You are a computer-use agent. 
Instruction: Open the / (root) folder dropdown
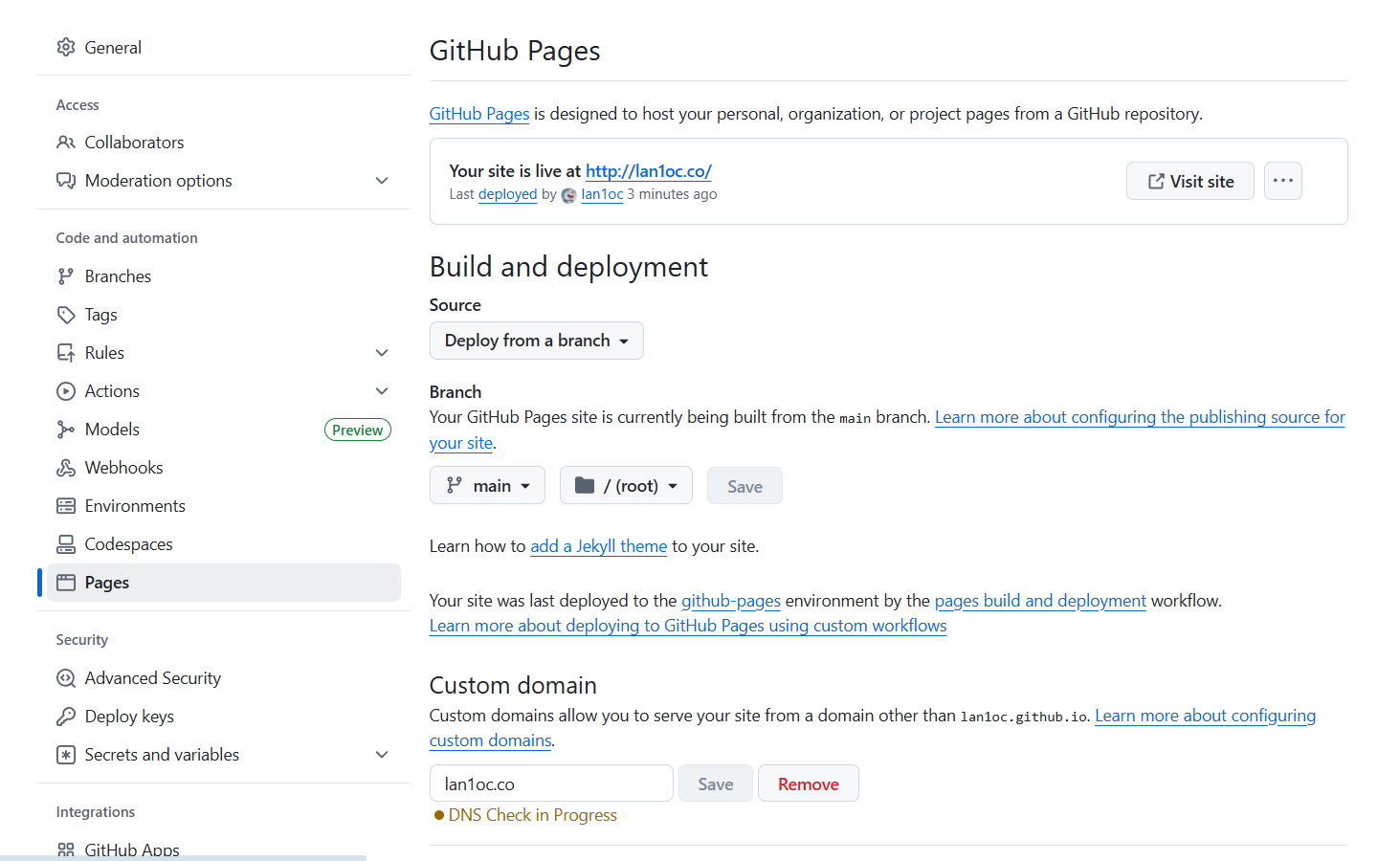pos(626,486)
